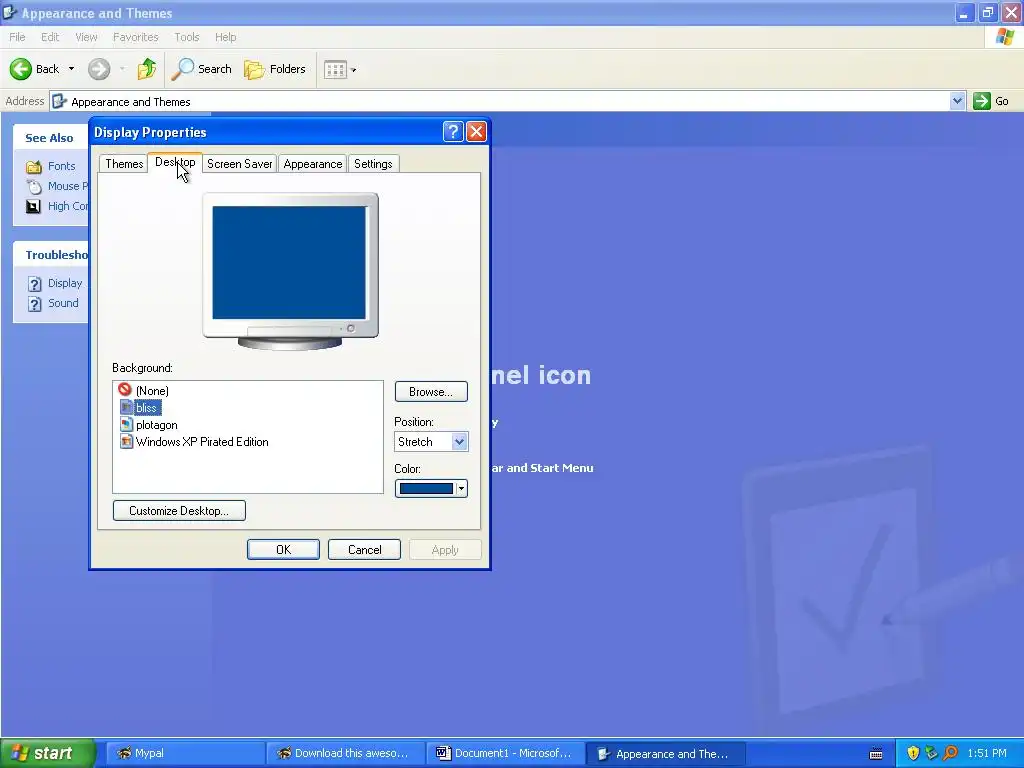This screenshot has height=768, width=1024.
Task: Select Windows XP Pirated Edition background
Action: pos(202,441)
